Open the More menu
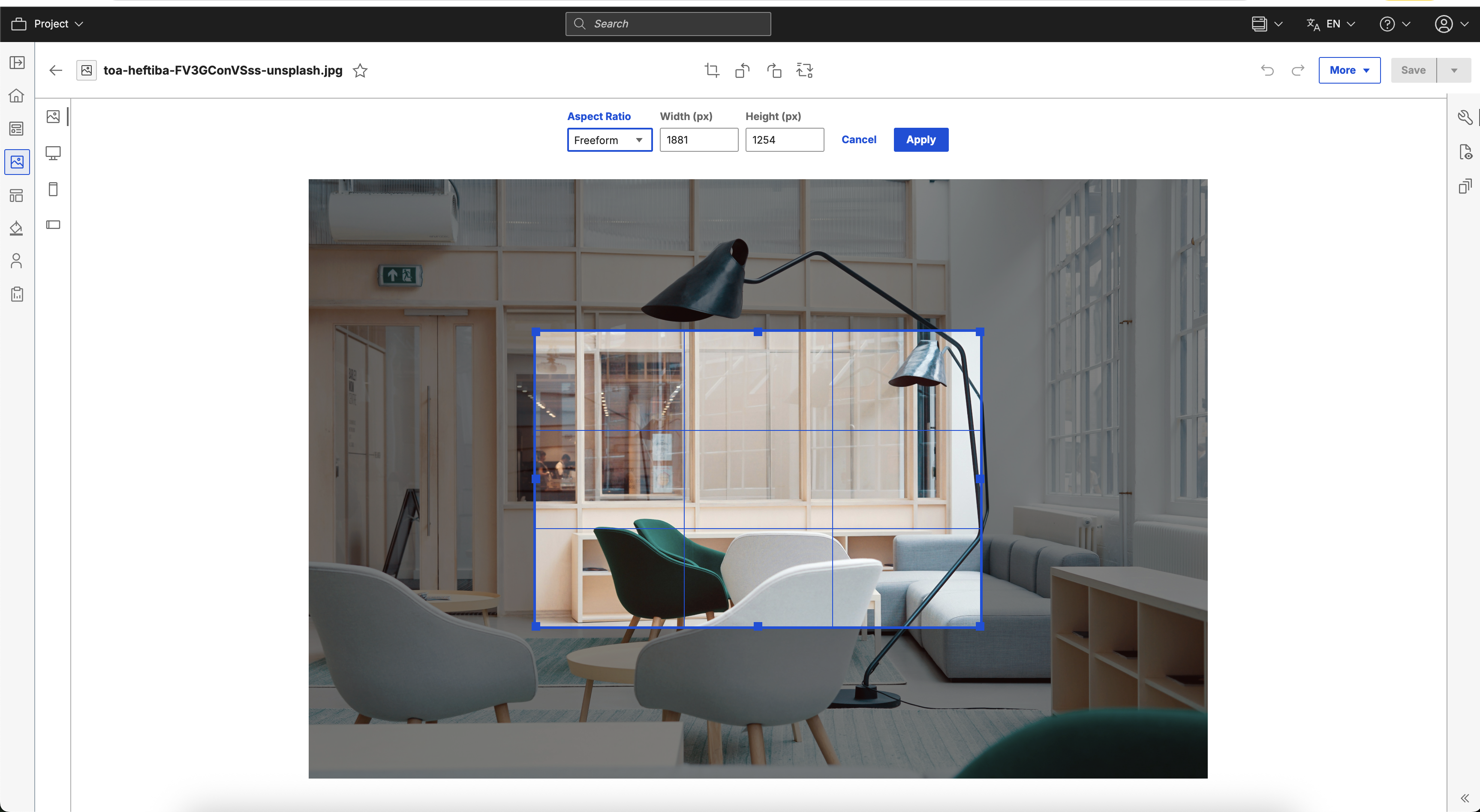 (1349, 70)
